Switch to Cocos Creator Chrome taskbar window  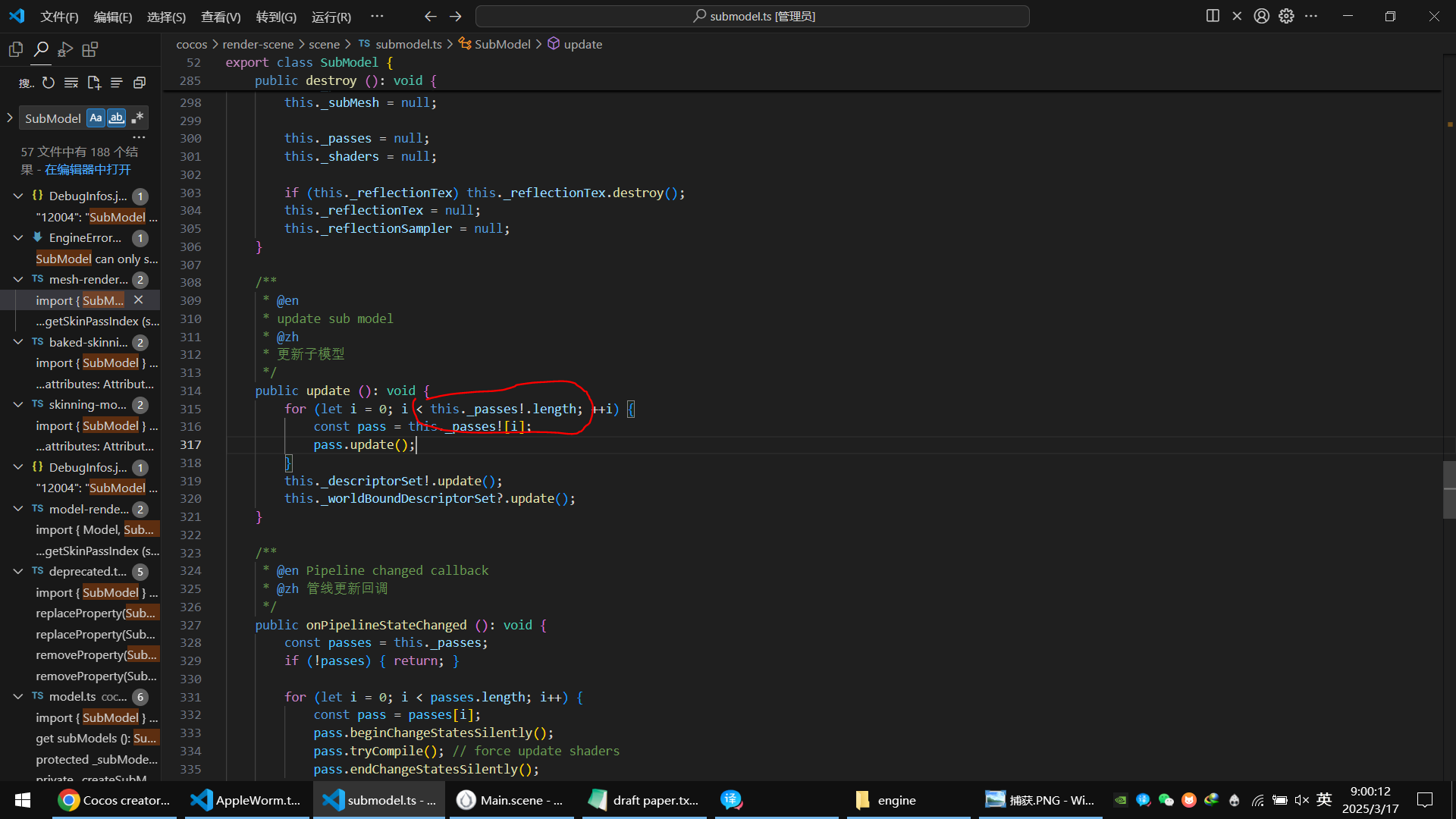(115, 800)
